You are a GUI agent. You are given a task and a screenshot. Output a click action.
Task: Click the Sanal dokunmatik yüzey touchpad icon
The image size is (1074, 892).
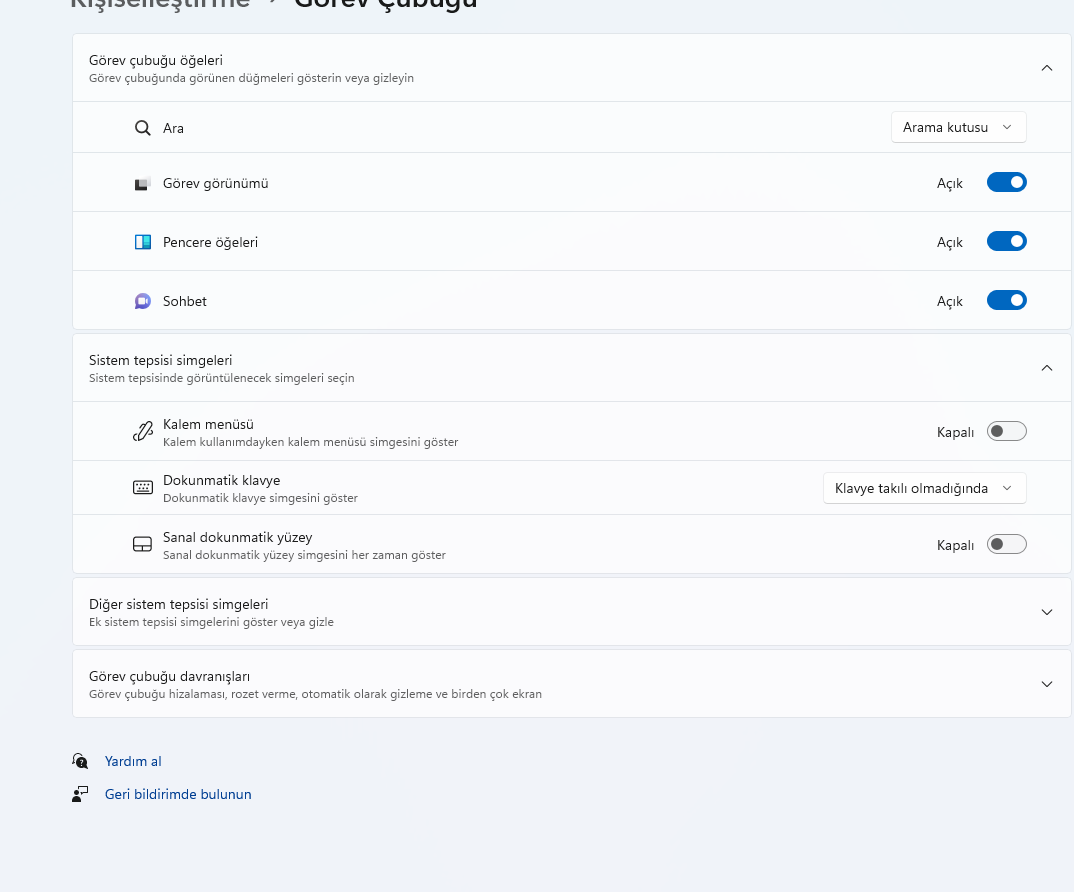click(x=142, y=545)
